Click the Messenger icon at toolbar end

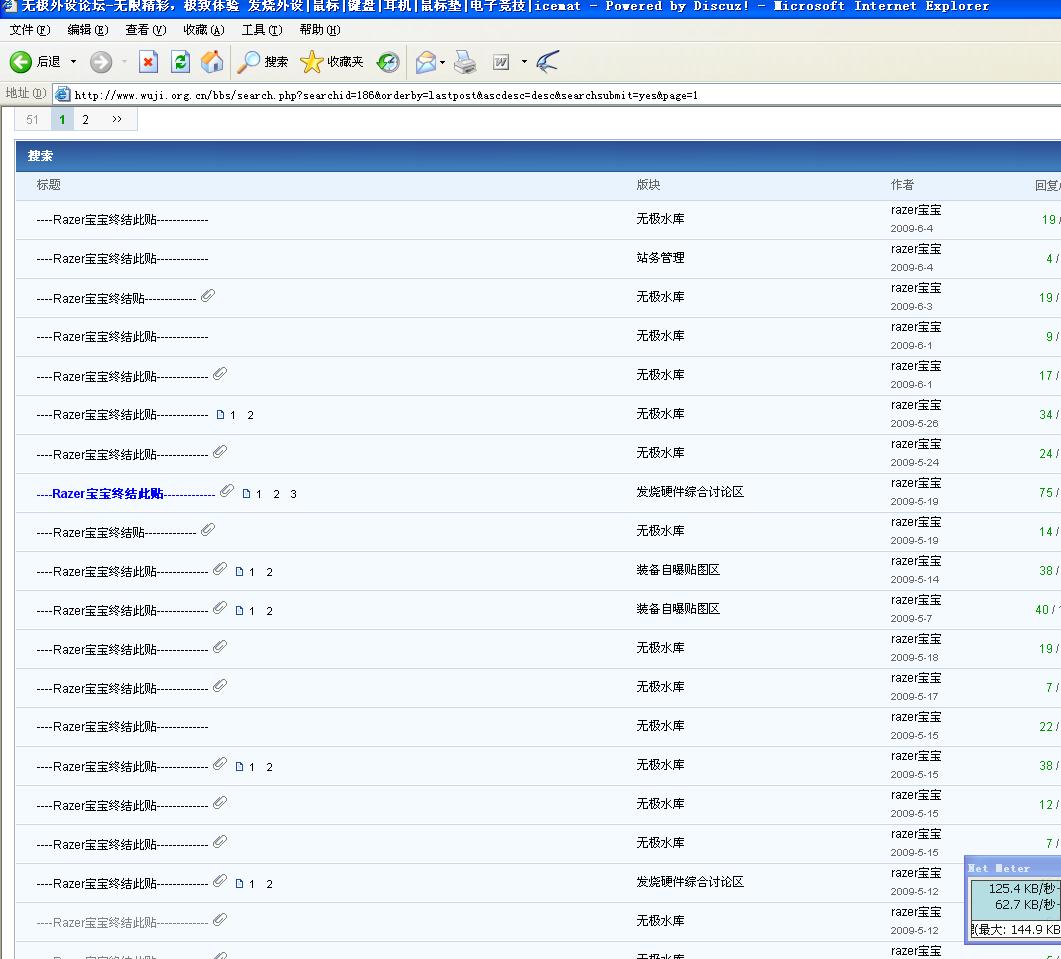(546, 62)
